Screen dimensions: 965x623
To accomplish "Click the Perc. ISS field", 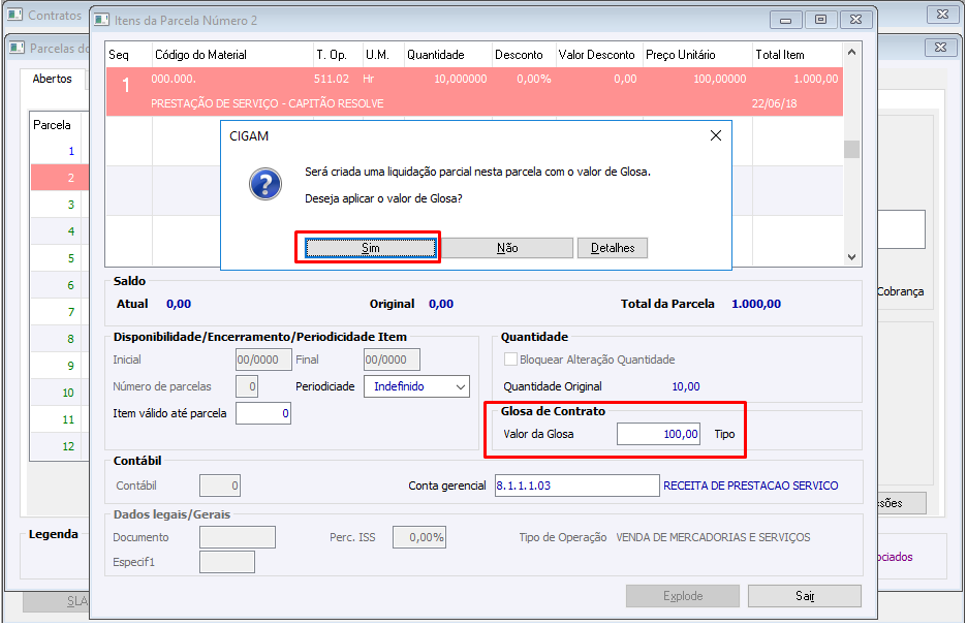I will click(x=419, y=537).
